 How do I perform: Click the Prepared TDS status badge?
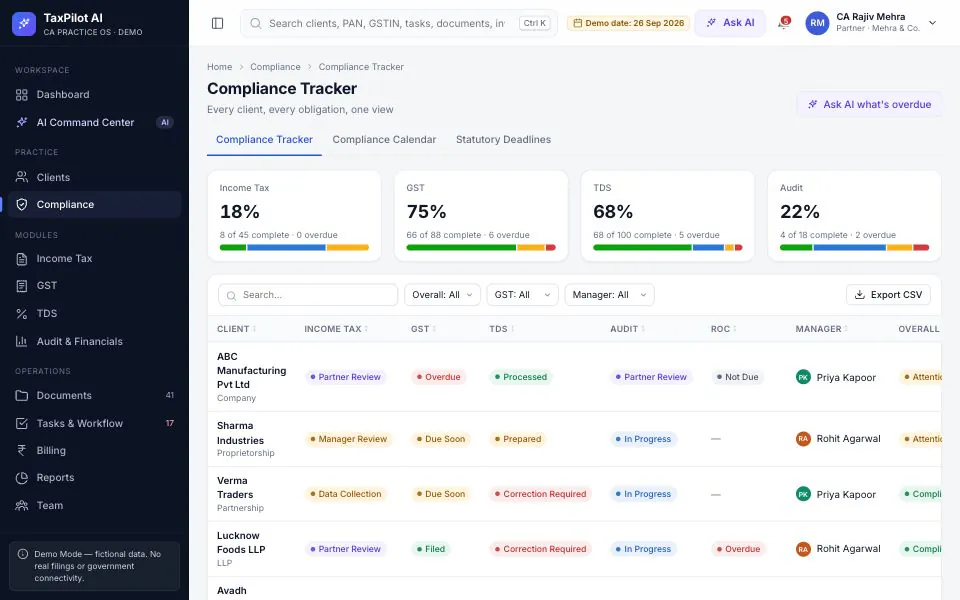click(518, 439)
